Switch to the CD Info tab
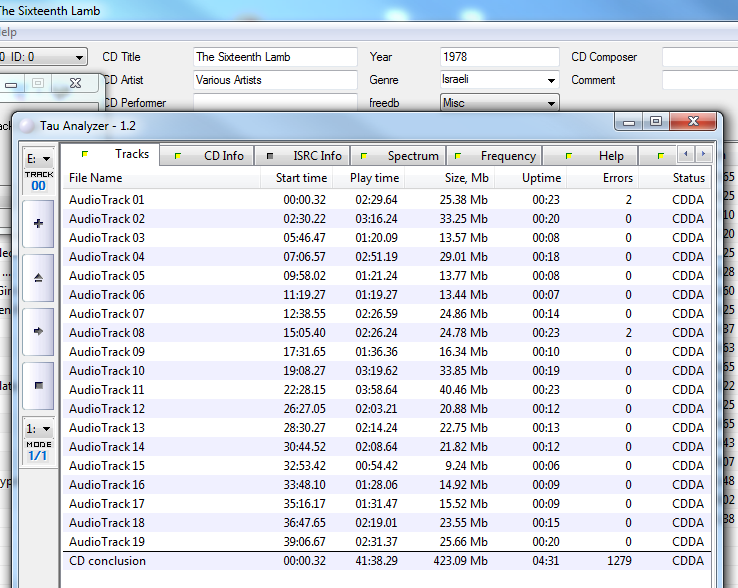Viewport: 738px width, 588px height. 207,156
